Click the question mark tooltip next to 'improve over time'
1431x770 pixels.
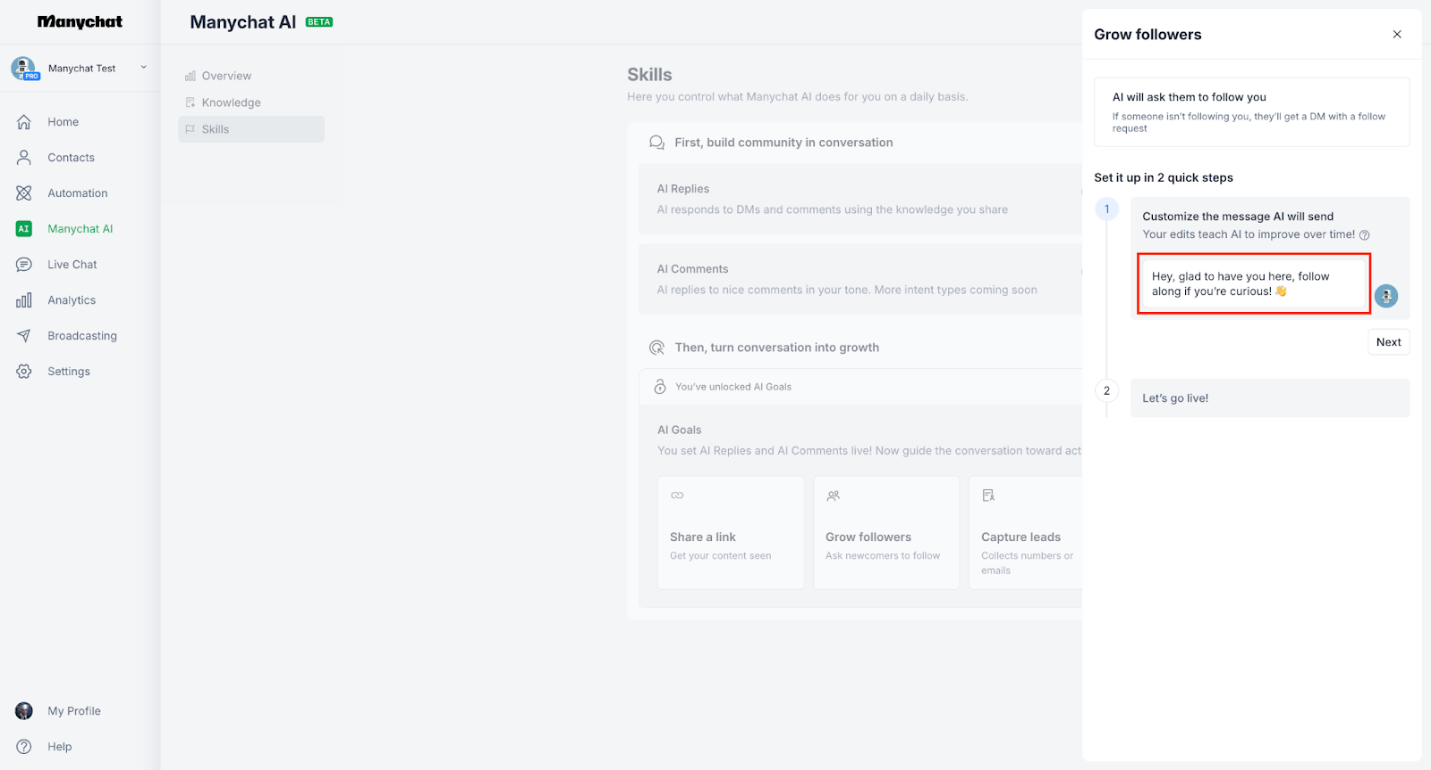1365,234
